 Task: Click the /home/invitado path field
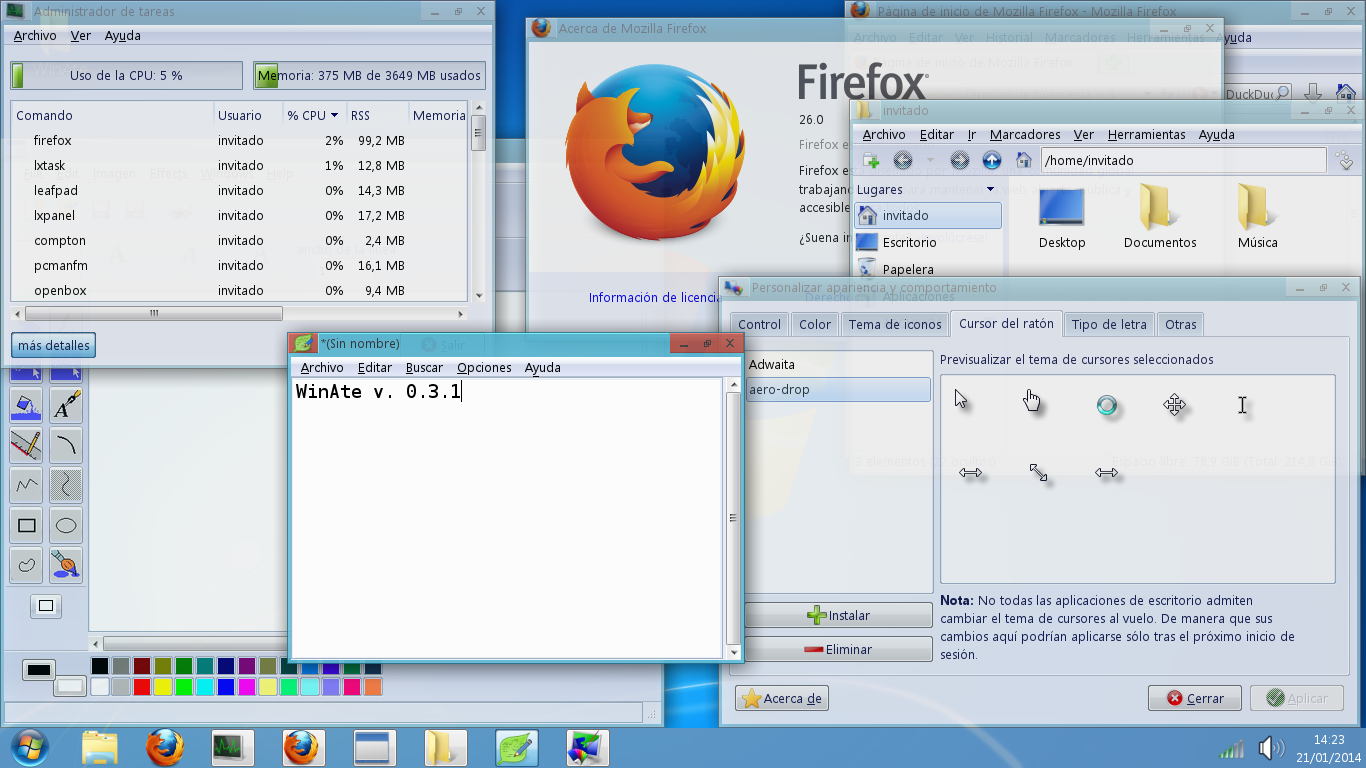click(x=1183, y=160)
